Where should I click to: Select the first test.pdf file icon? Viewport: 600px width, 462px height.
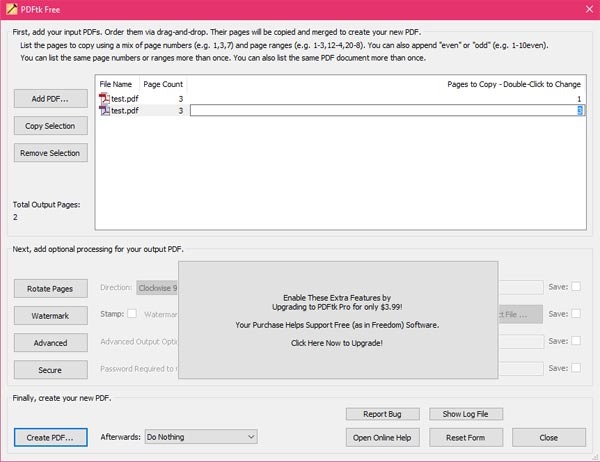104,99
